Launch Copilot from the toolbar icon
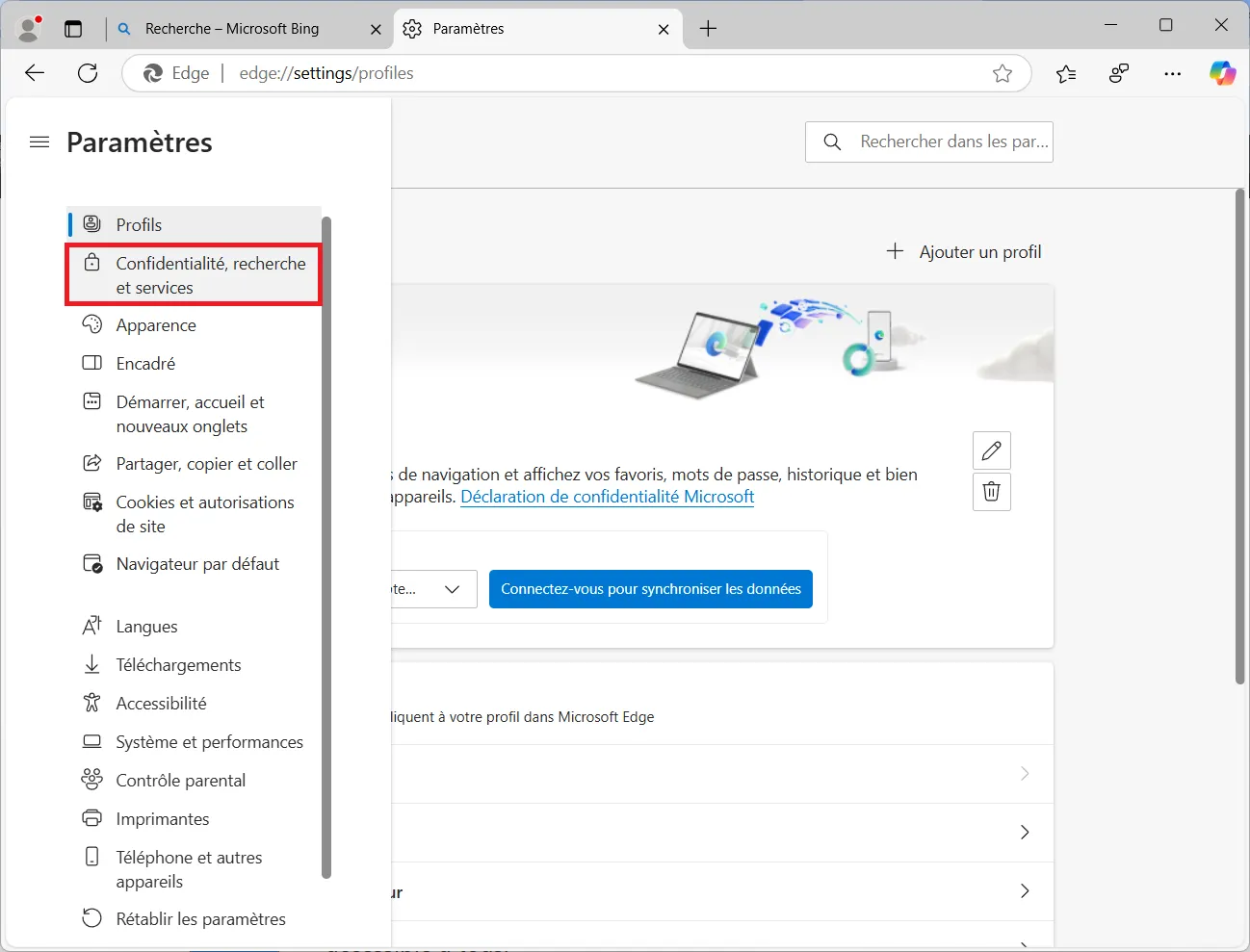The image size is (1250, 952). [x=1222, y=73]
